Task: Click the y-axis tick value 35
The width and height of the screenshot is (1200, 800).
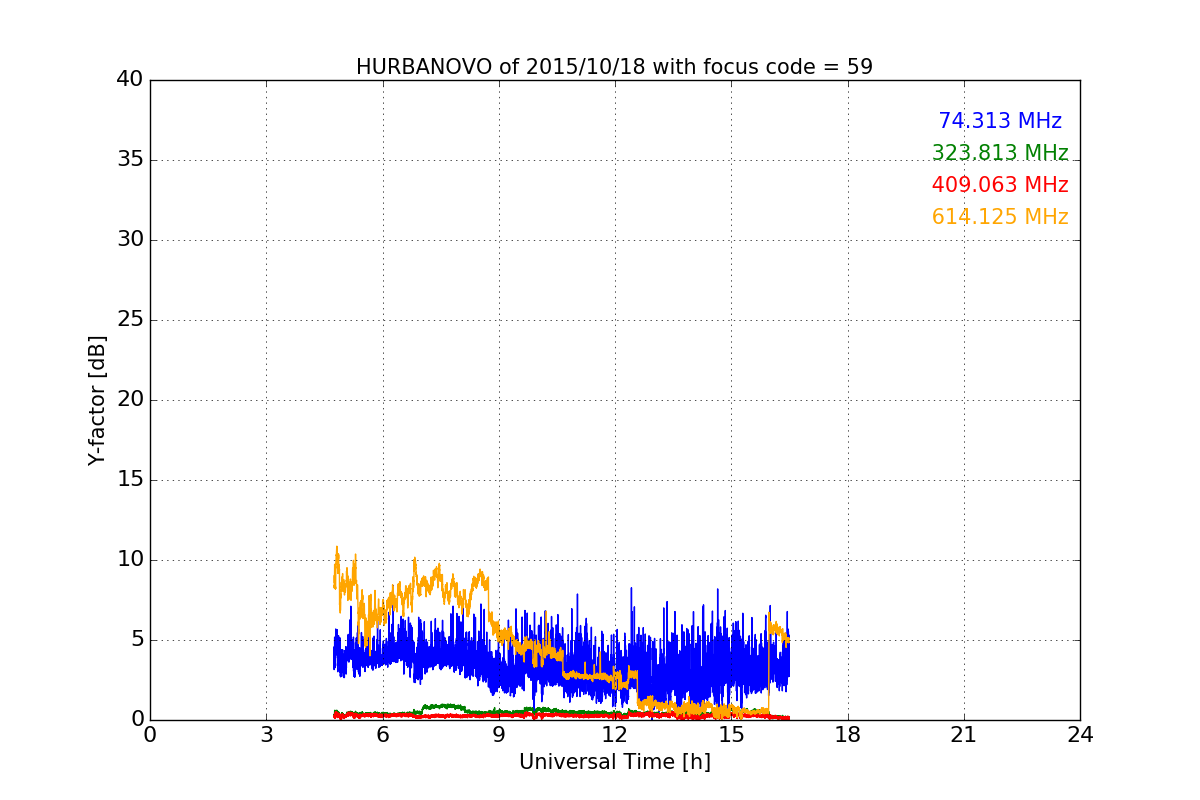Action: [x=130, y=160]
